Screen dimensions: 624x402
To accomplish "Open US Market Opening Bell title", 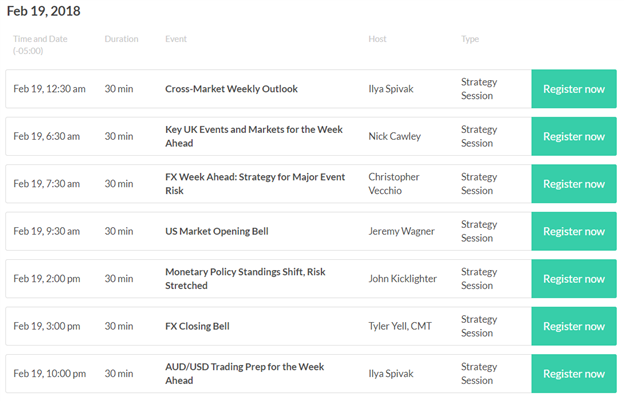I will pyautogui.click(x=217, y=231).
